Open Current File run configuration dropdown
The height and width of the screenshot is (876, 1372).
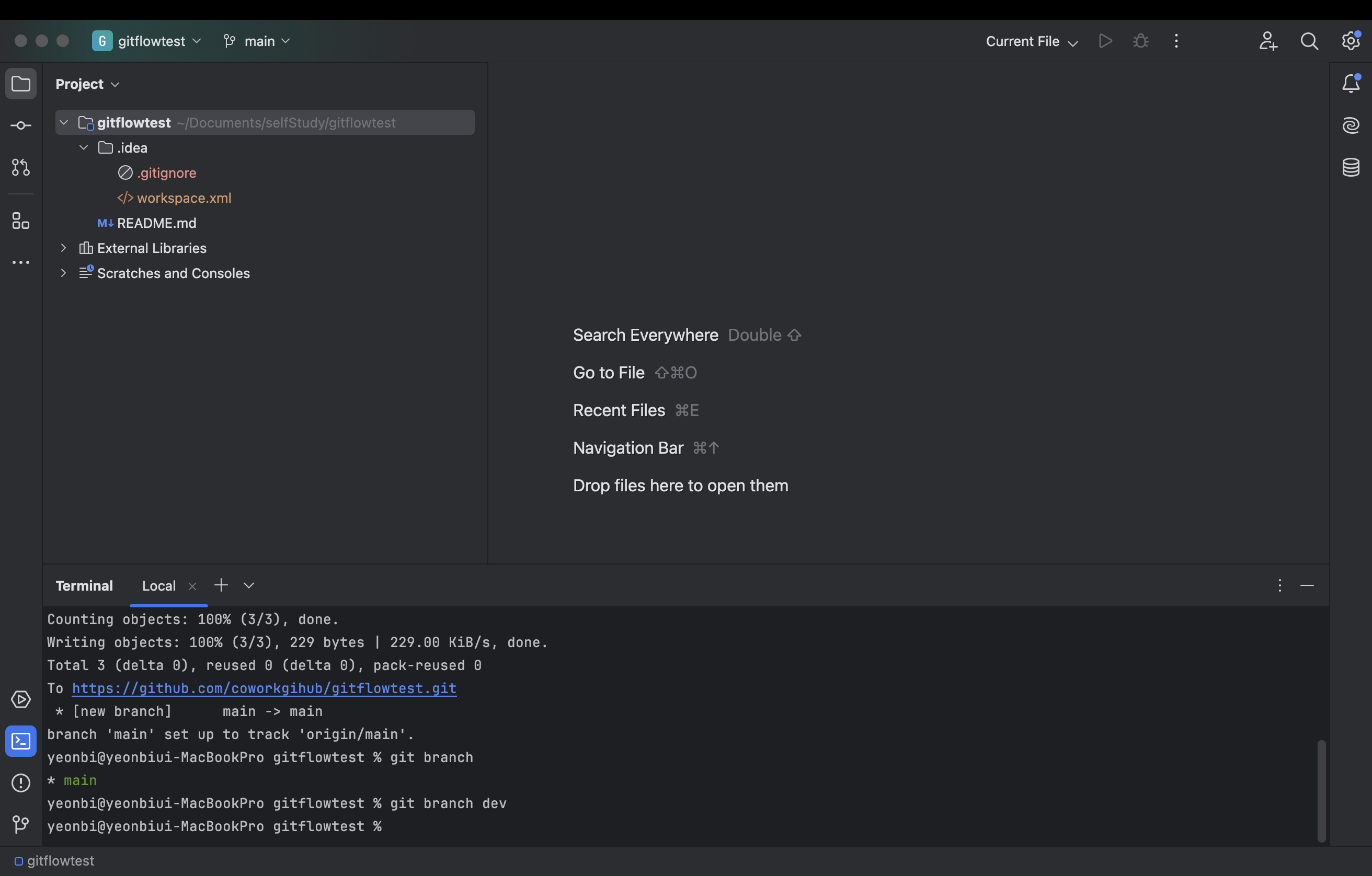click(x=1031, y=41)
